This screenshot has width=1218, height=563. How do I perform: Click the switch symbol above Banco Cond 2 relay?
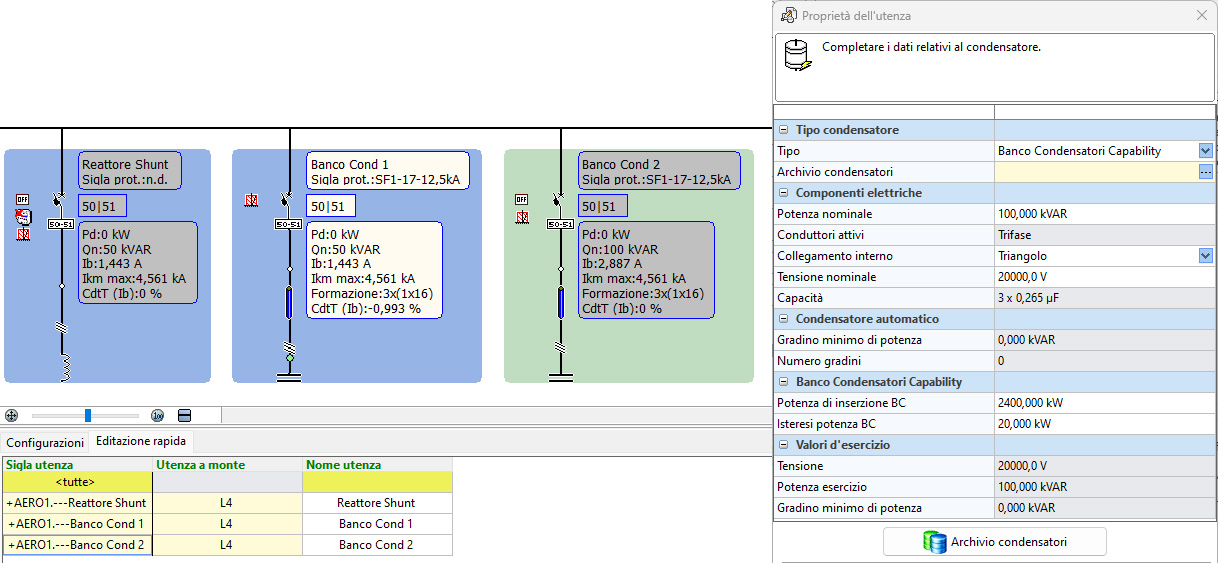[x=558, y=201]
